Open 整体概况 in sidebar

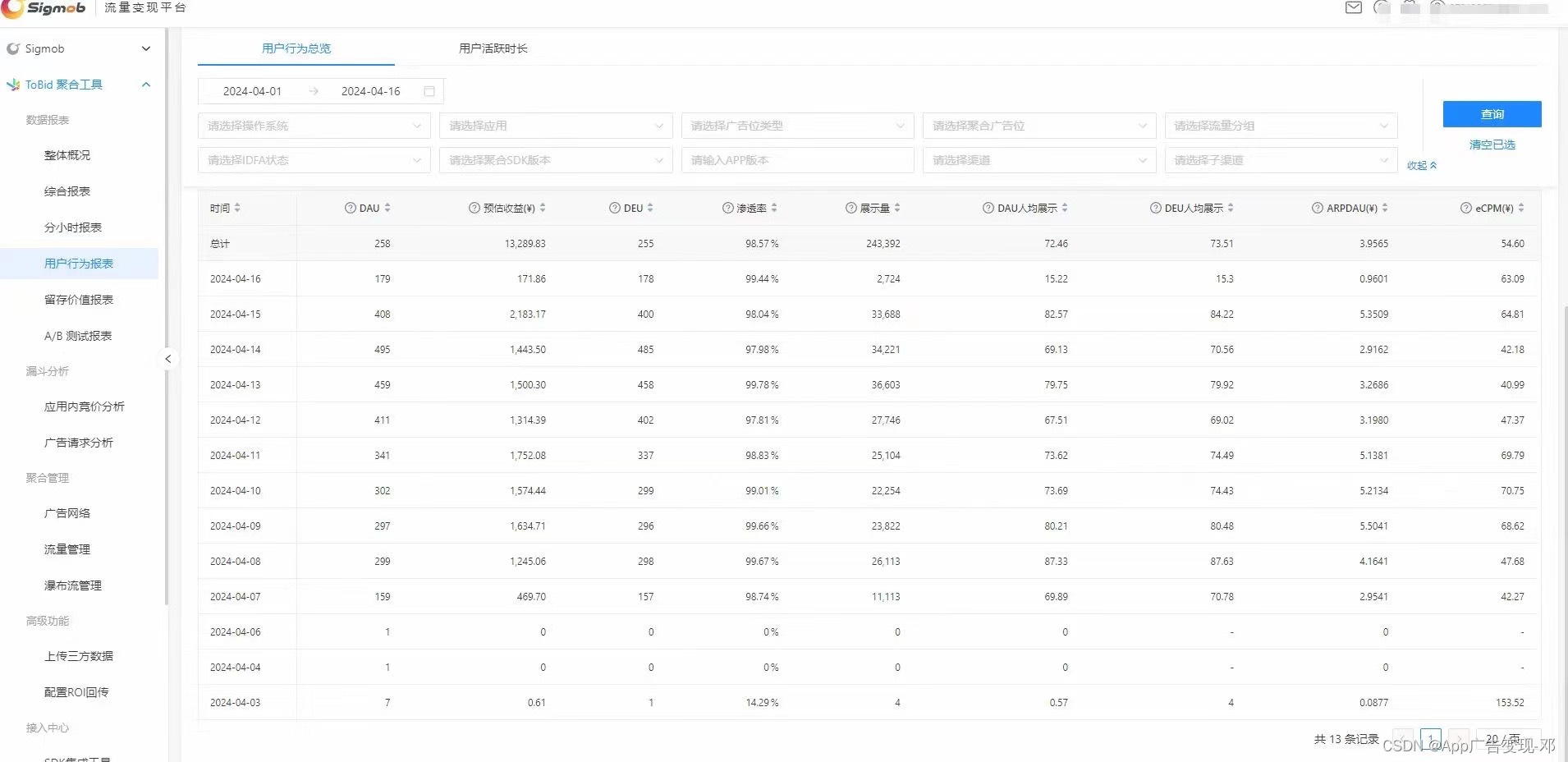(x=67, y=155)
